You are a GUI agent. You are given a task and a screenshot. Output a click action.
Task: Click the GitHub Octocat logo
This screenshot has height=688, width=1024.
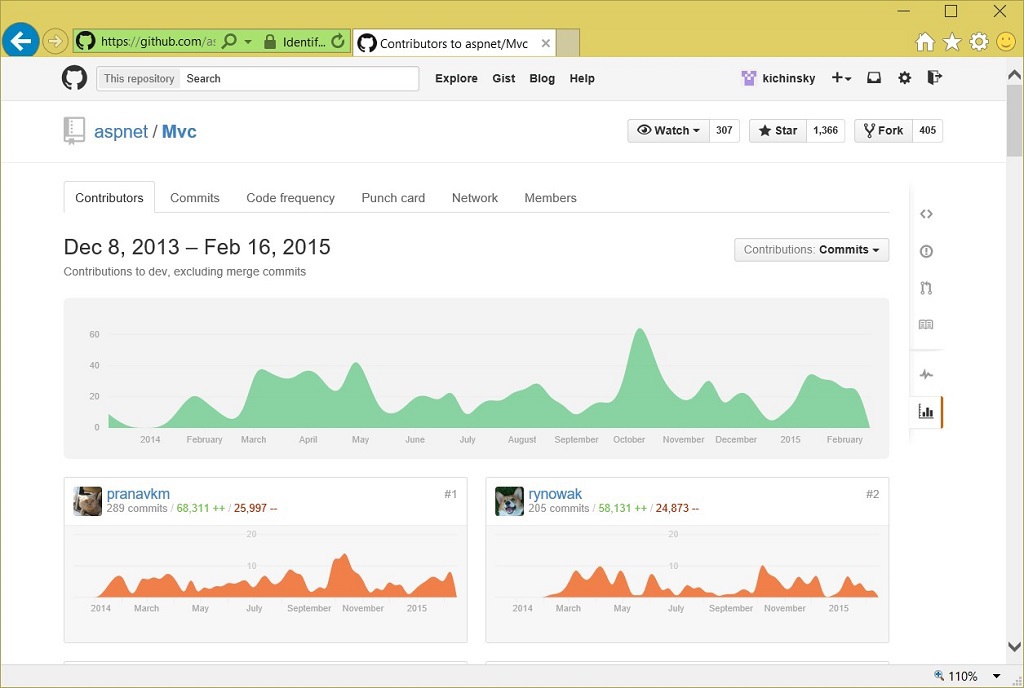coord(74,78)
